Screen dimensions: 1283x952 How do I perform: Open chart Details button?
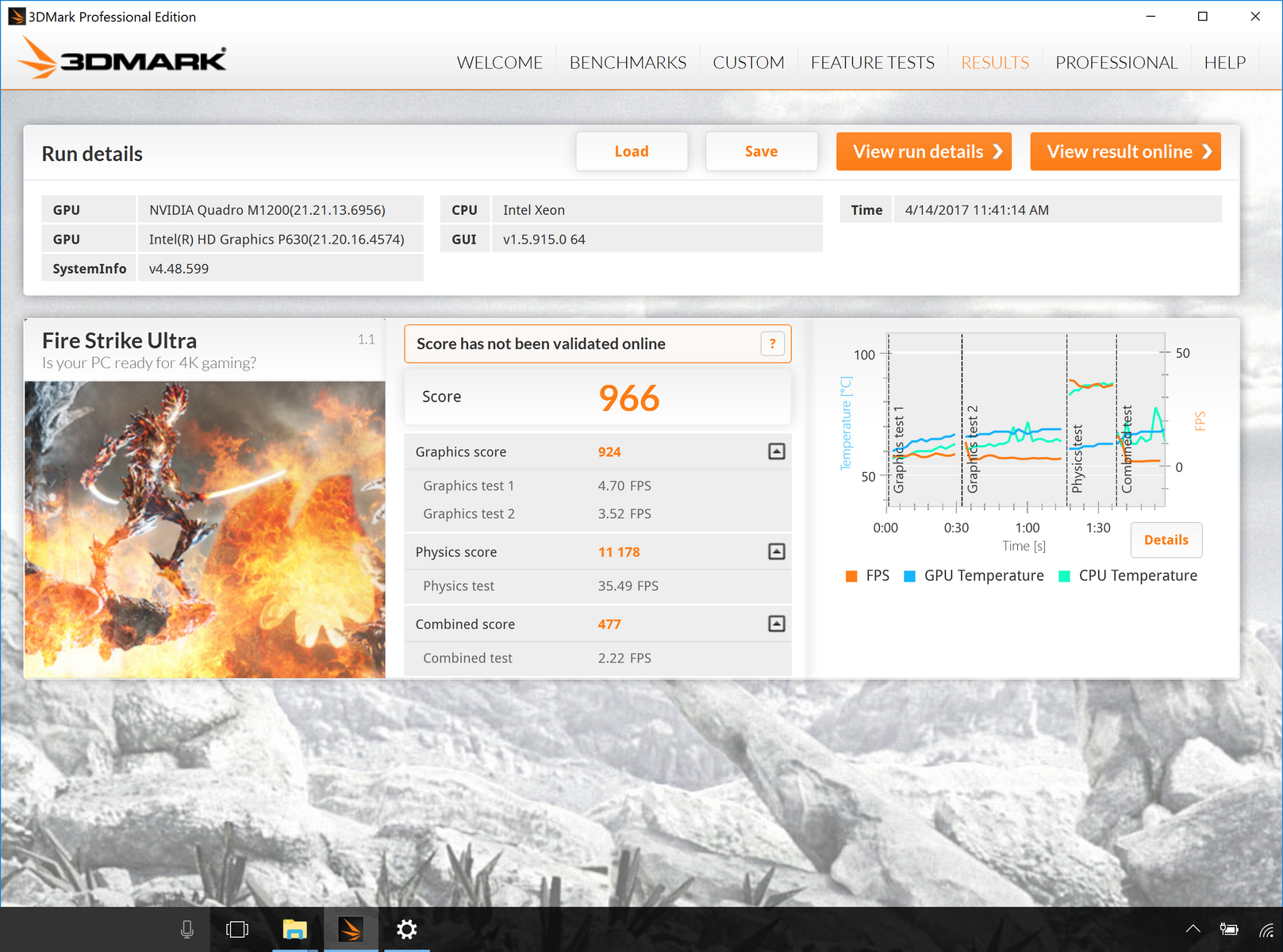(x=1166, y=539)
